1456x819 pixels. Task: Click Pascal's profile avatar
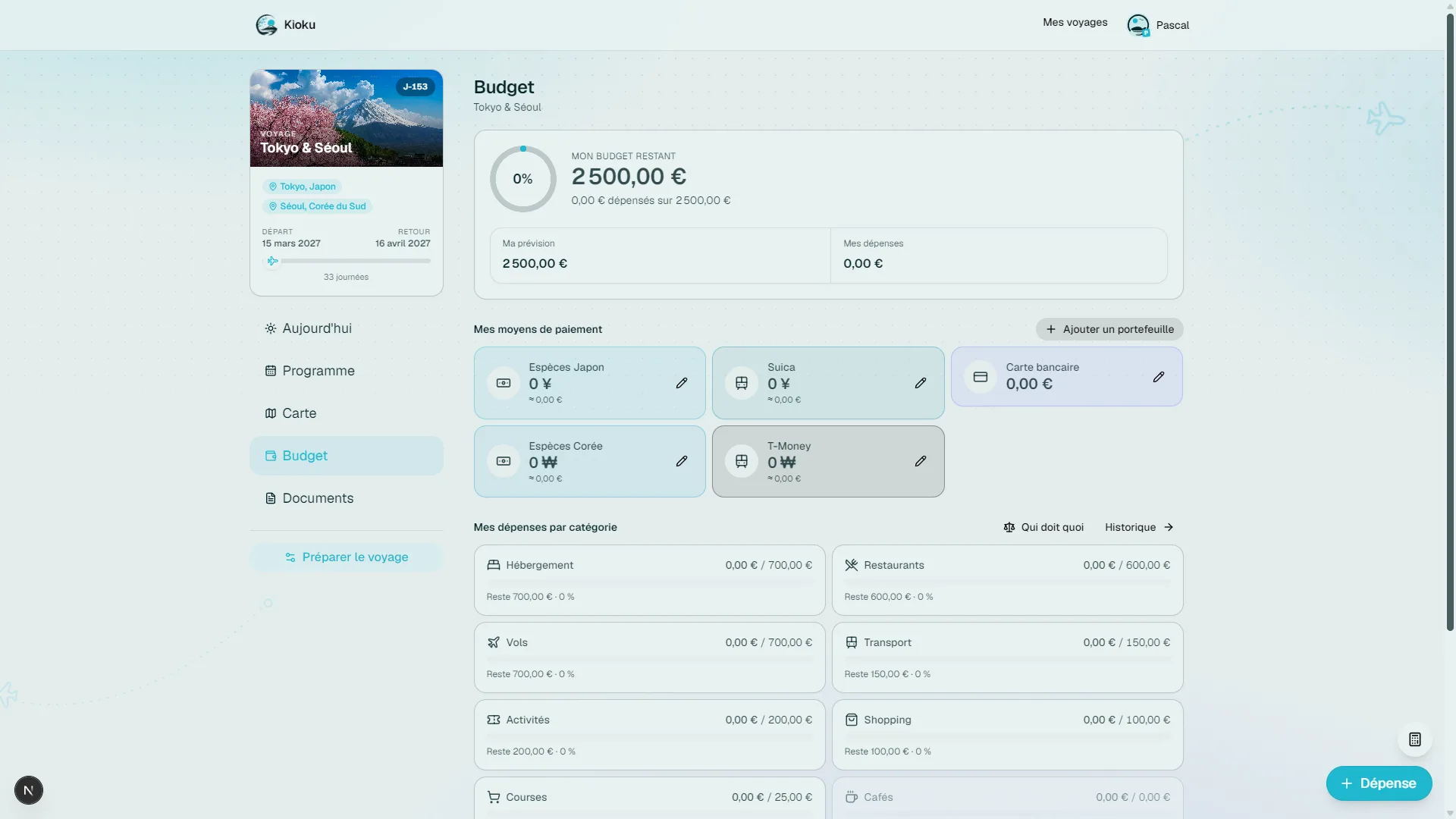pos(1138,25)
